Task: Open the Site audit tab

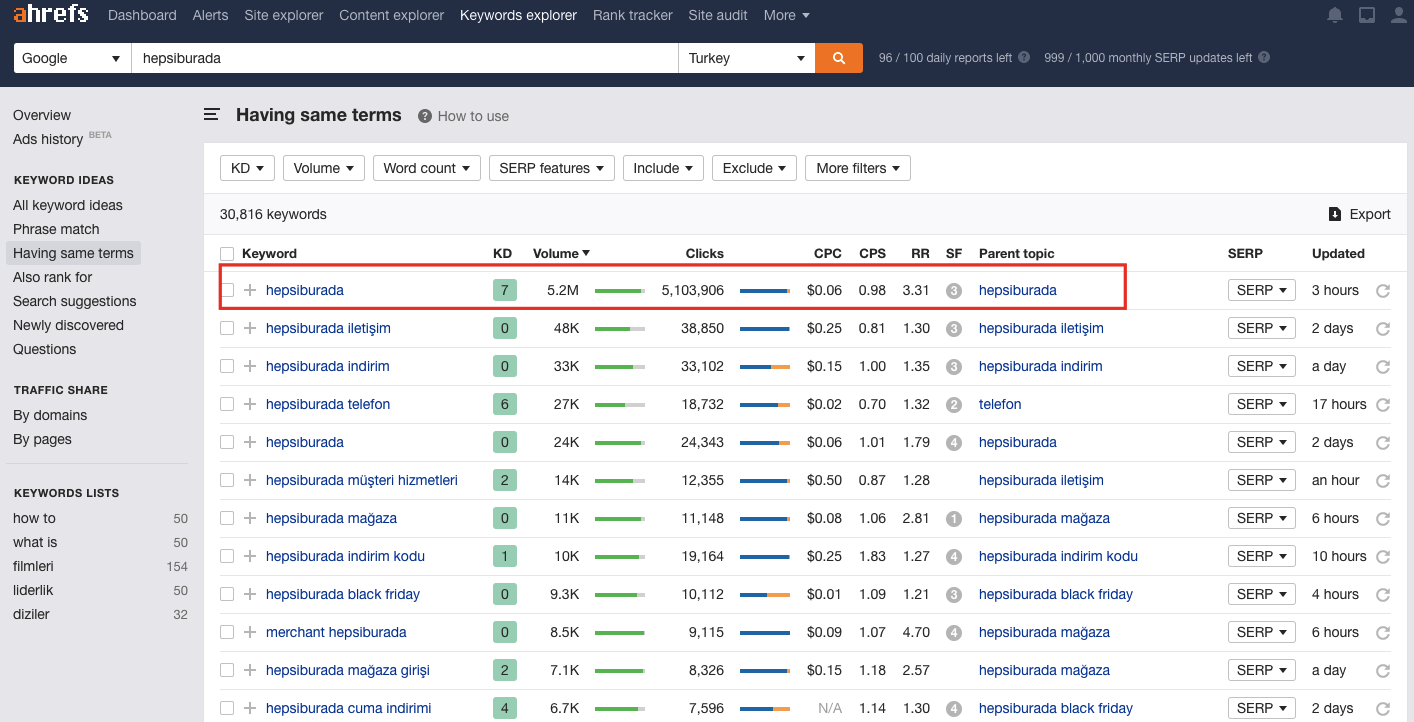Action: tap(718, 15)
